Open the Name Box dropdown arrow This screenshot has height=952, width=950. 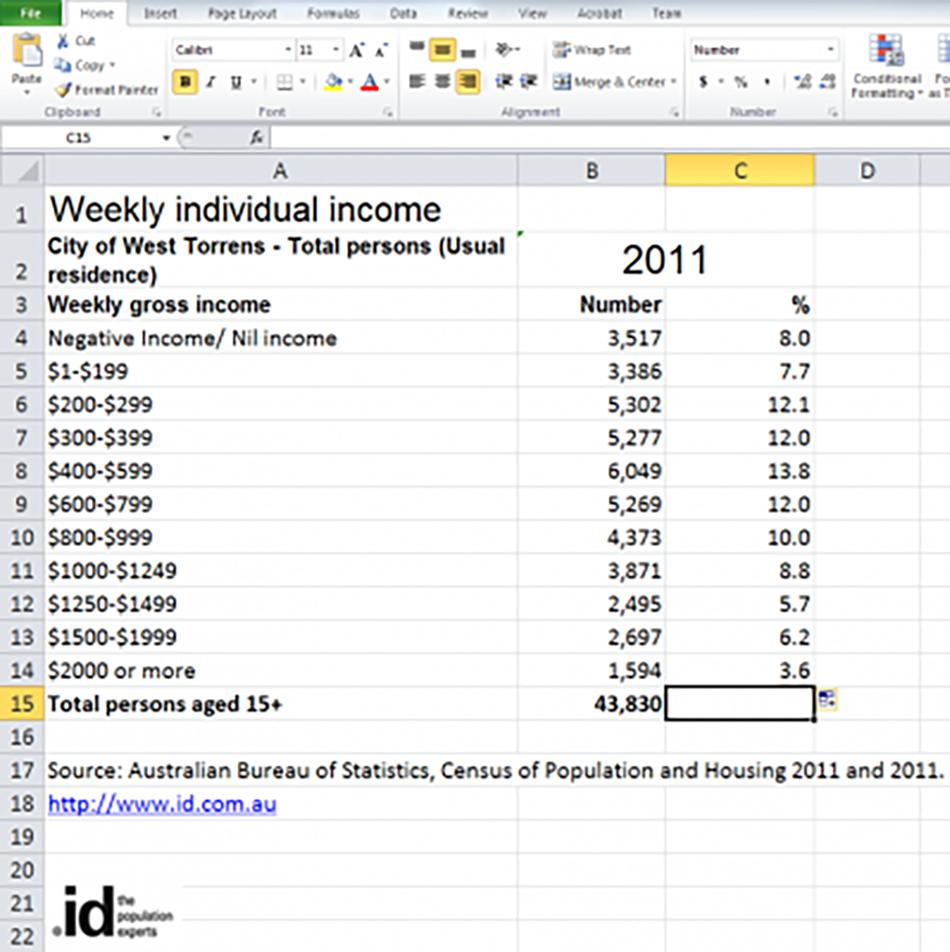pos(166,138)
